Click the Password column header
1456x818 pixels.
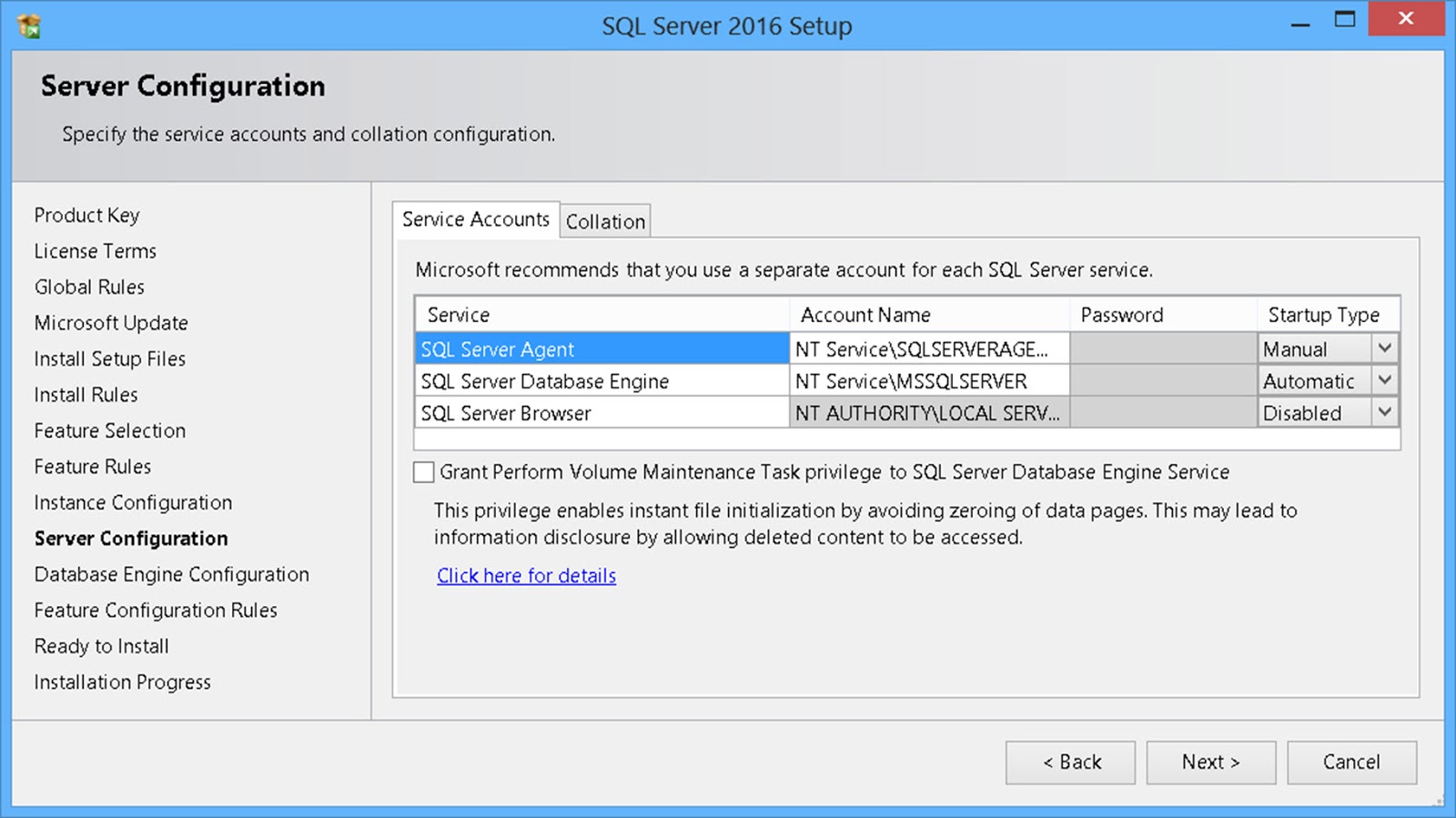(x=1163, y=315)
